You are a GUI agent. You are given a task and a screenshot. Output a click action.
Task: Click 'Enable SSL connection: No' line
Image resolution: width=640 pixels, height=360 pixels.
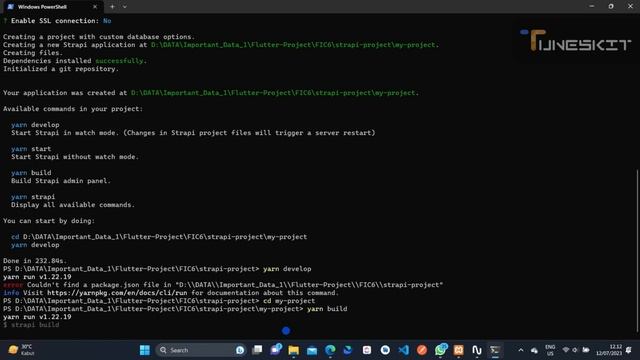pos(57,21)
